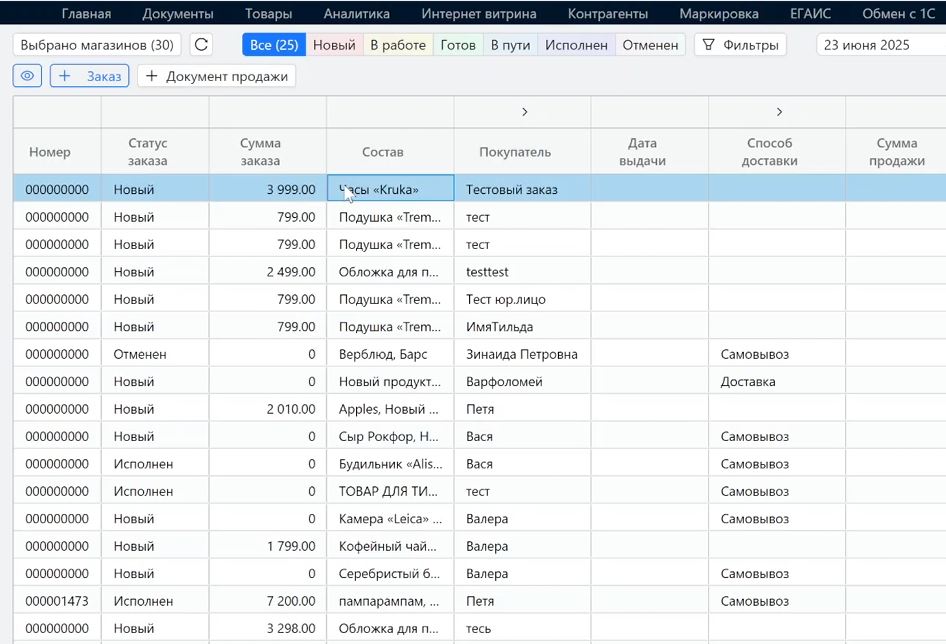Open the Документы menu
946x644 pixels.
178,14
